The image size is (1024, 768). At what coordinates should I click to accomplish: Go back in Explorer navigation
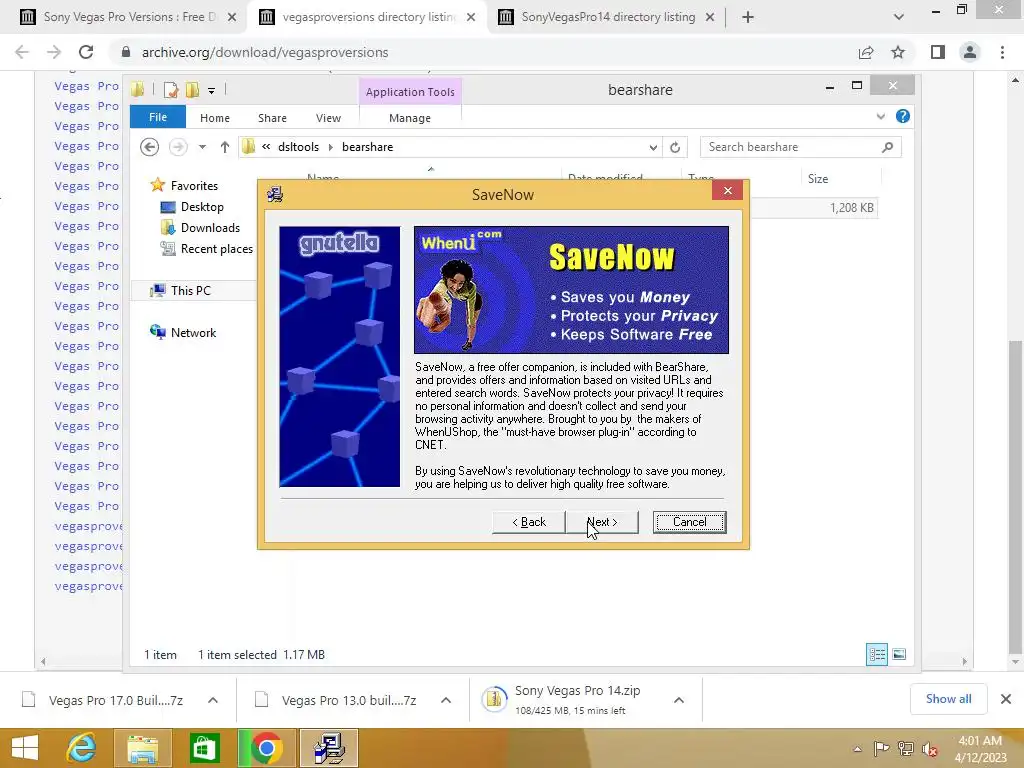(x=150, y=147)
